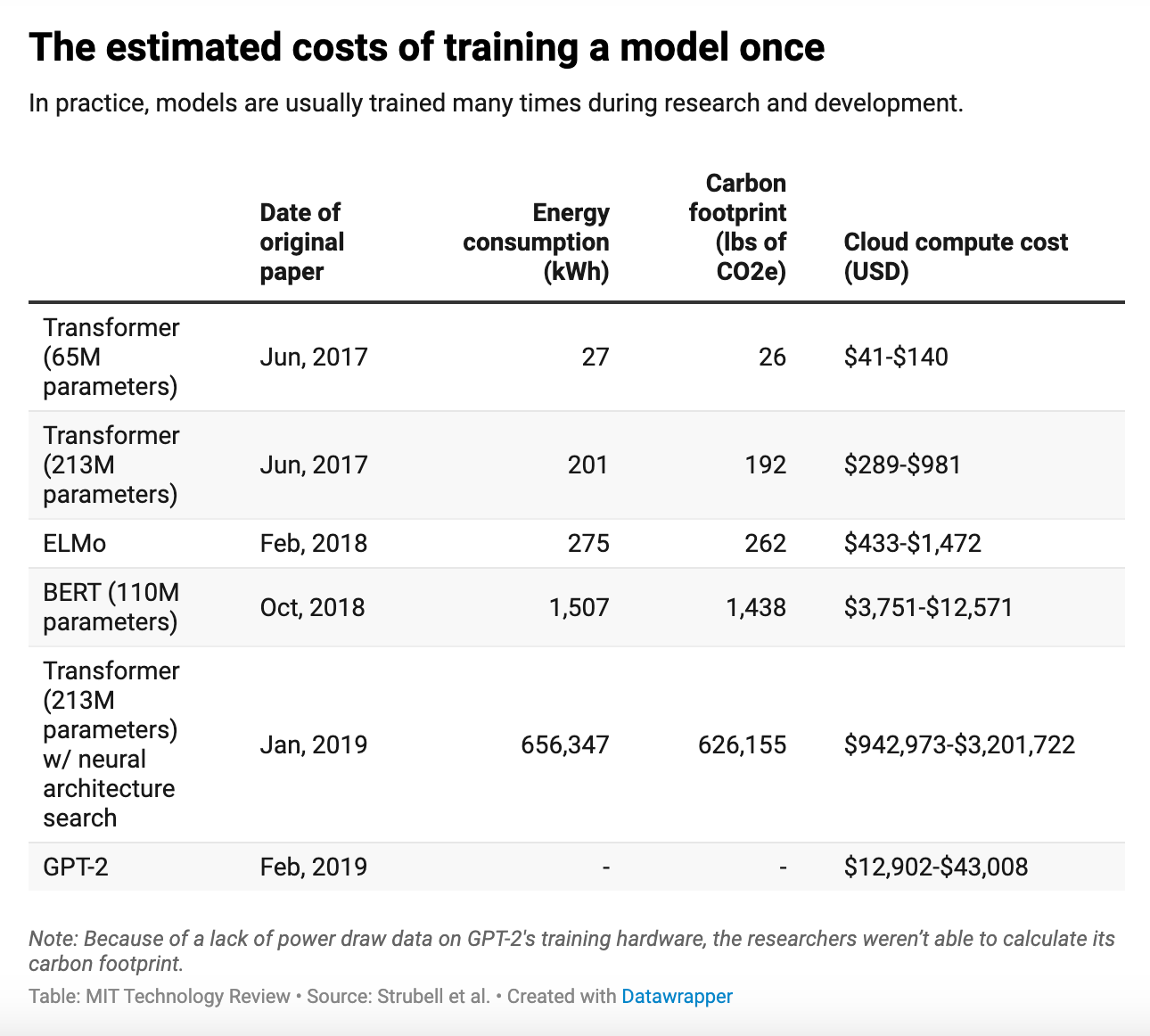Click the Oct, 2018 date cell
Screen dimensions: 1150x1036
pos(312,607)
